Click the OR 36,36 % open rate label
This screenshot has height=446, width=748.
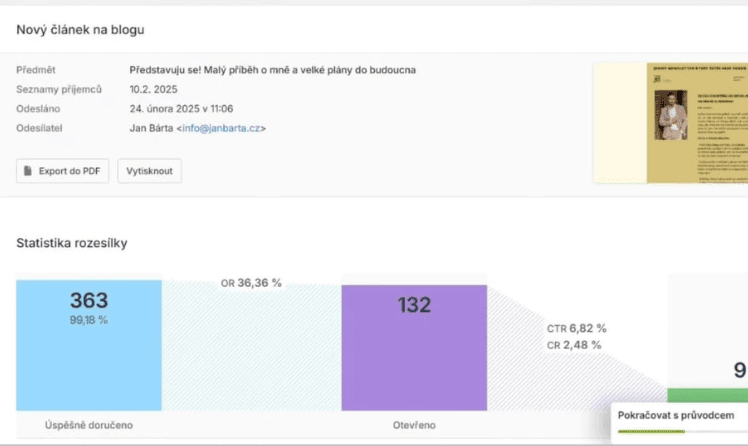pos(251,283)
